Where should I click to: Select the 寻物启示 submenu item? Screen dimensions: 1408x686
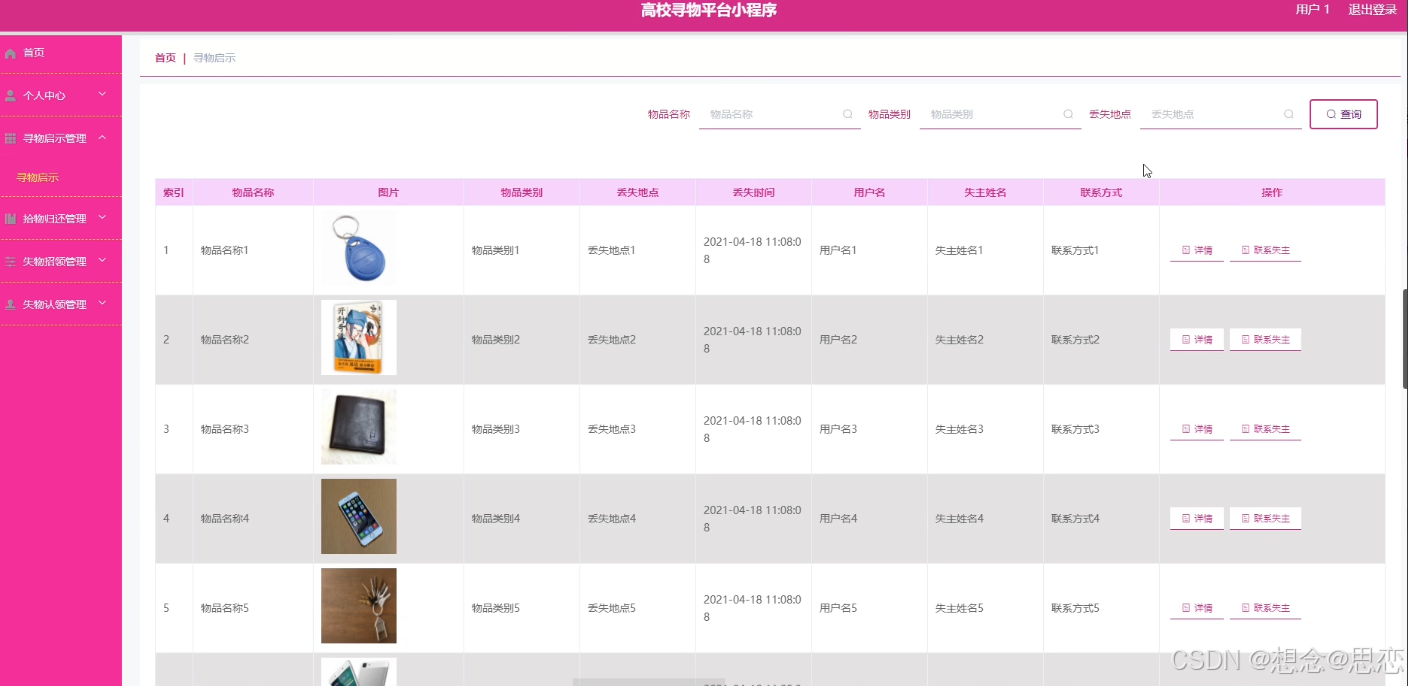[37, 178]
